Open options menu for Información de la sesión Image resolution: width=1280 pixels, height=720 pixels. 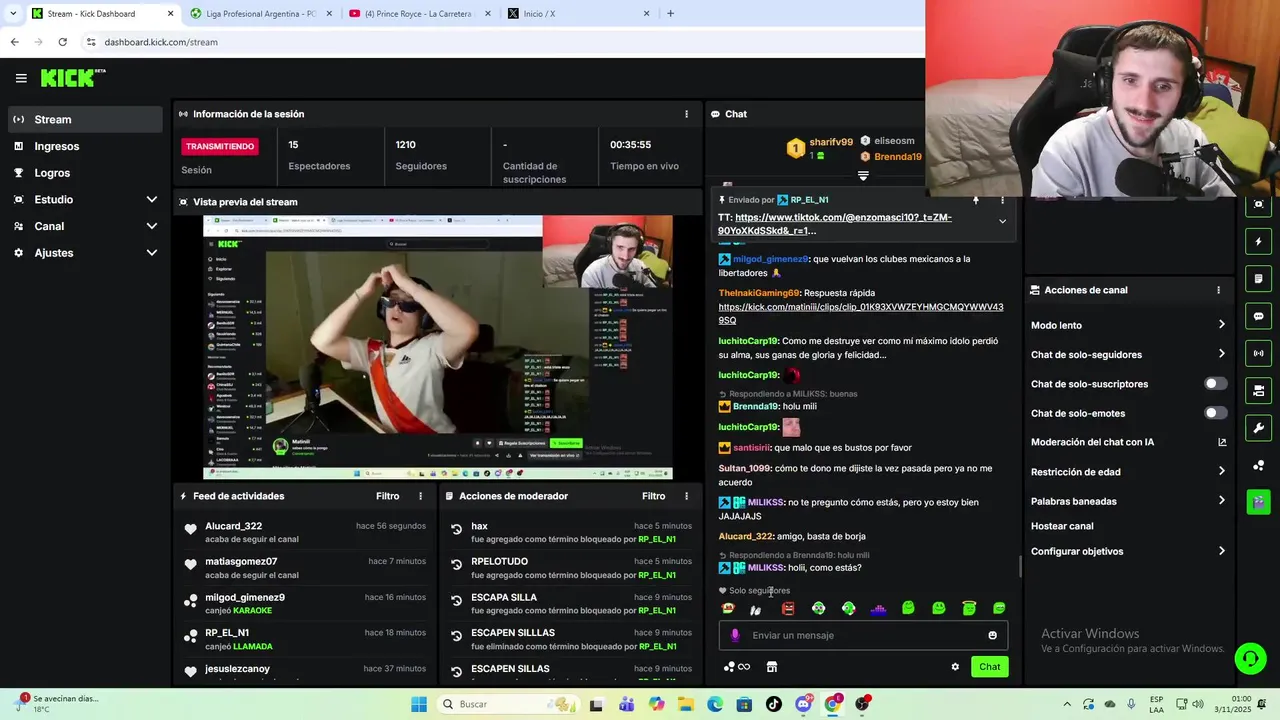tap(686, 114)
